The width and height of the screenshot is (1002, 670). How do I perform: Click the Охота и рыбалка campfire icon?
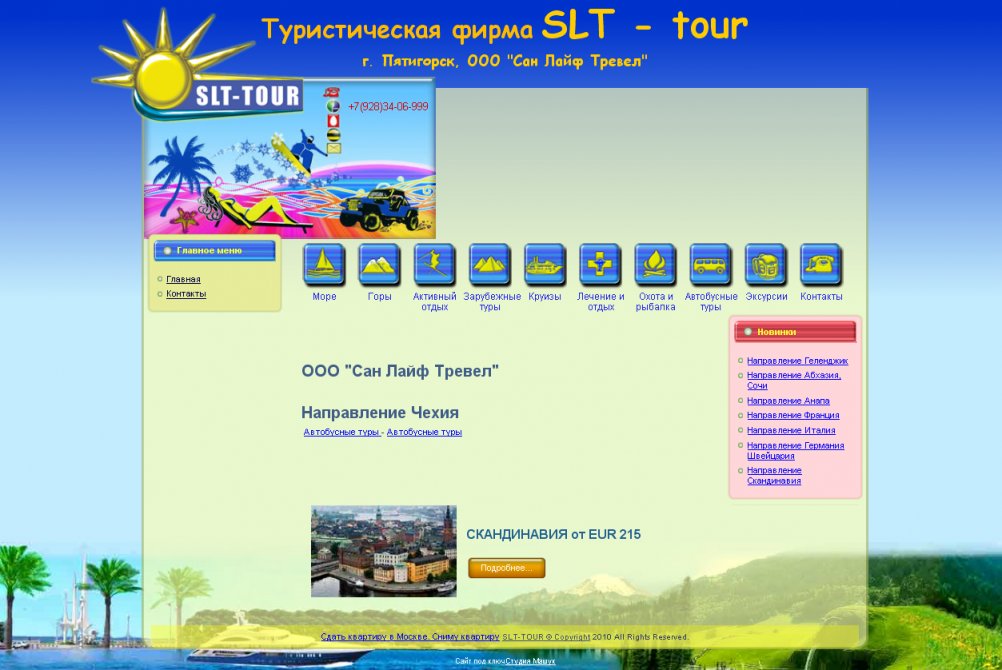click(x=655, y=265)
